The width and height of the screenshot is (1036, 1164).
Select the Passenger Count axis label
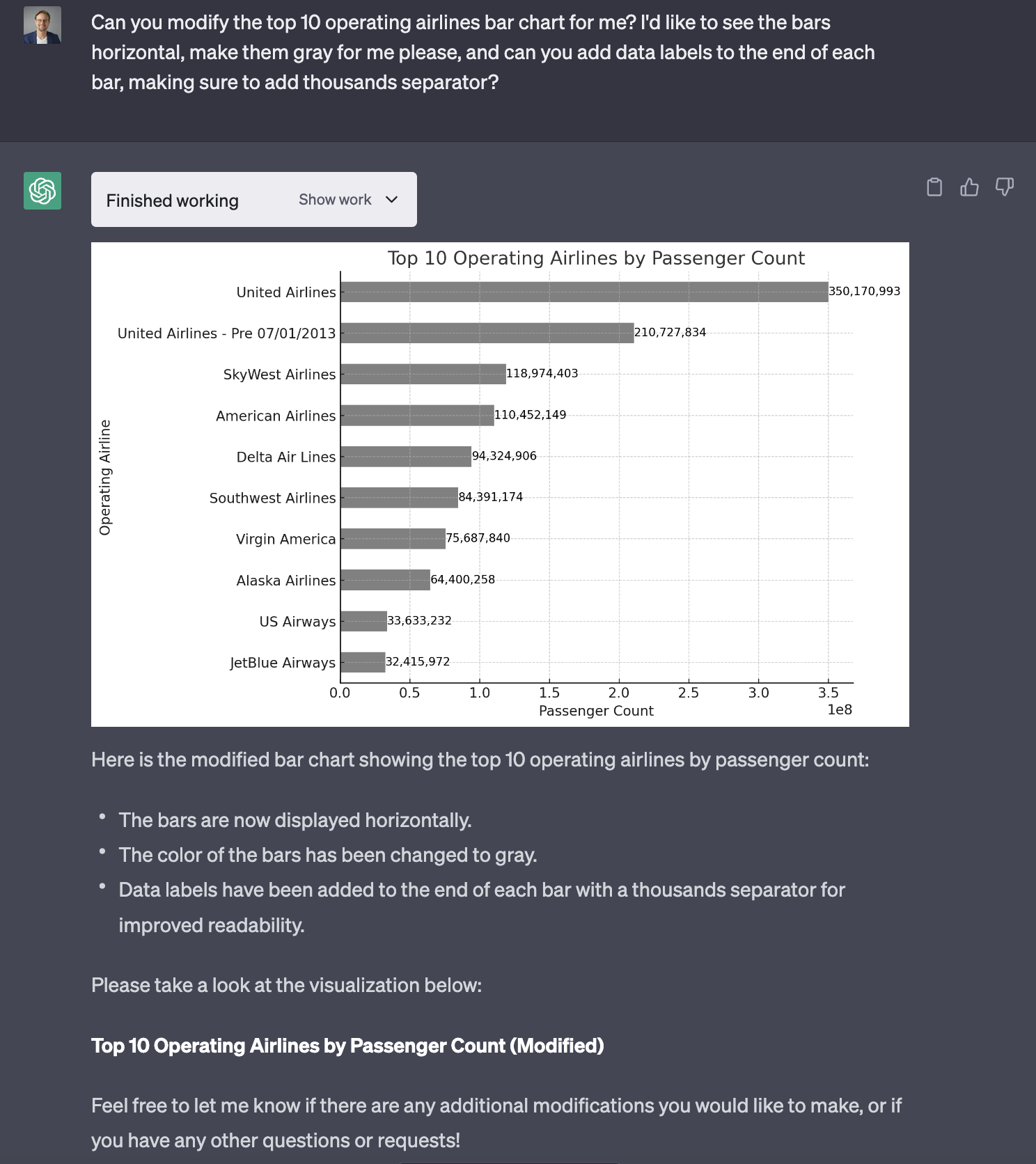[595, 711]
